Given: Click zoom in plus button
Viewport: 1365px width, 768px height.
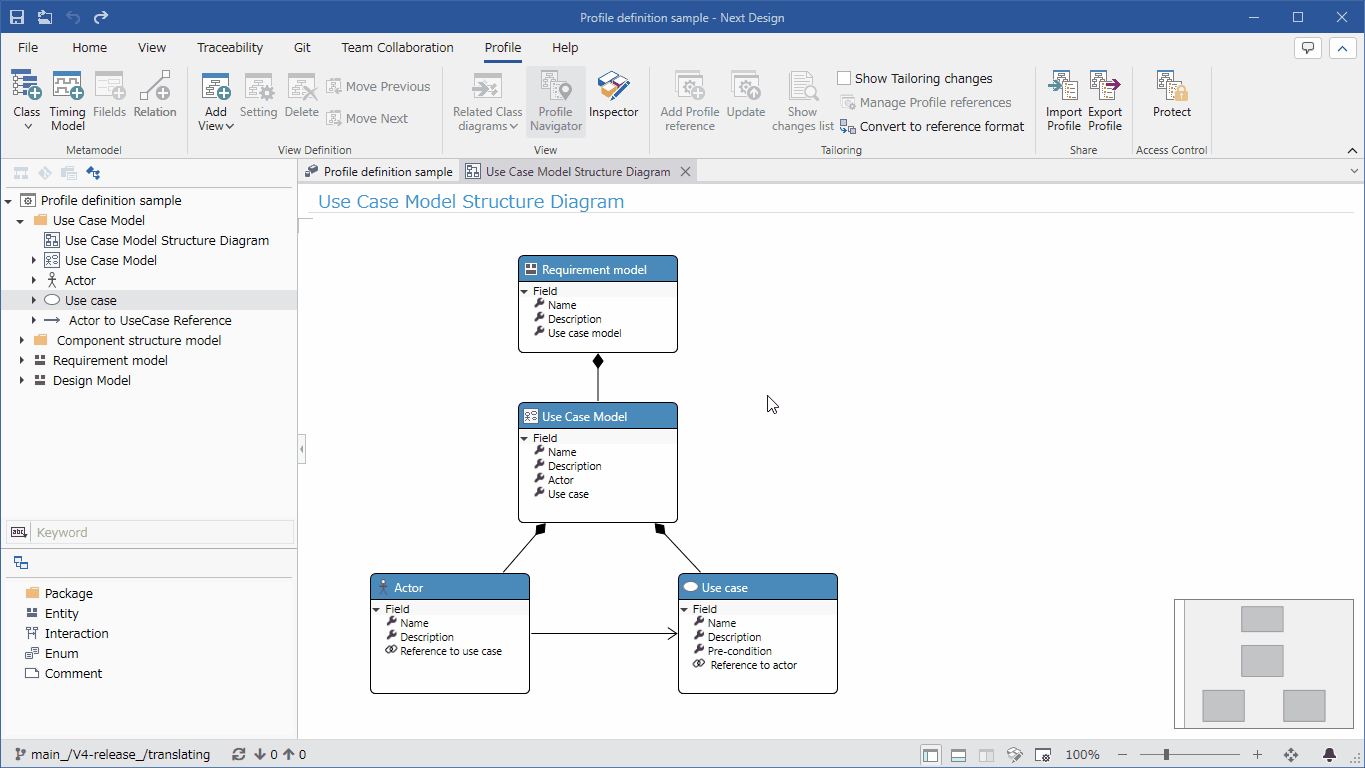Looking at the screenshot, I should tap(1257, 755).
